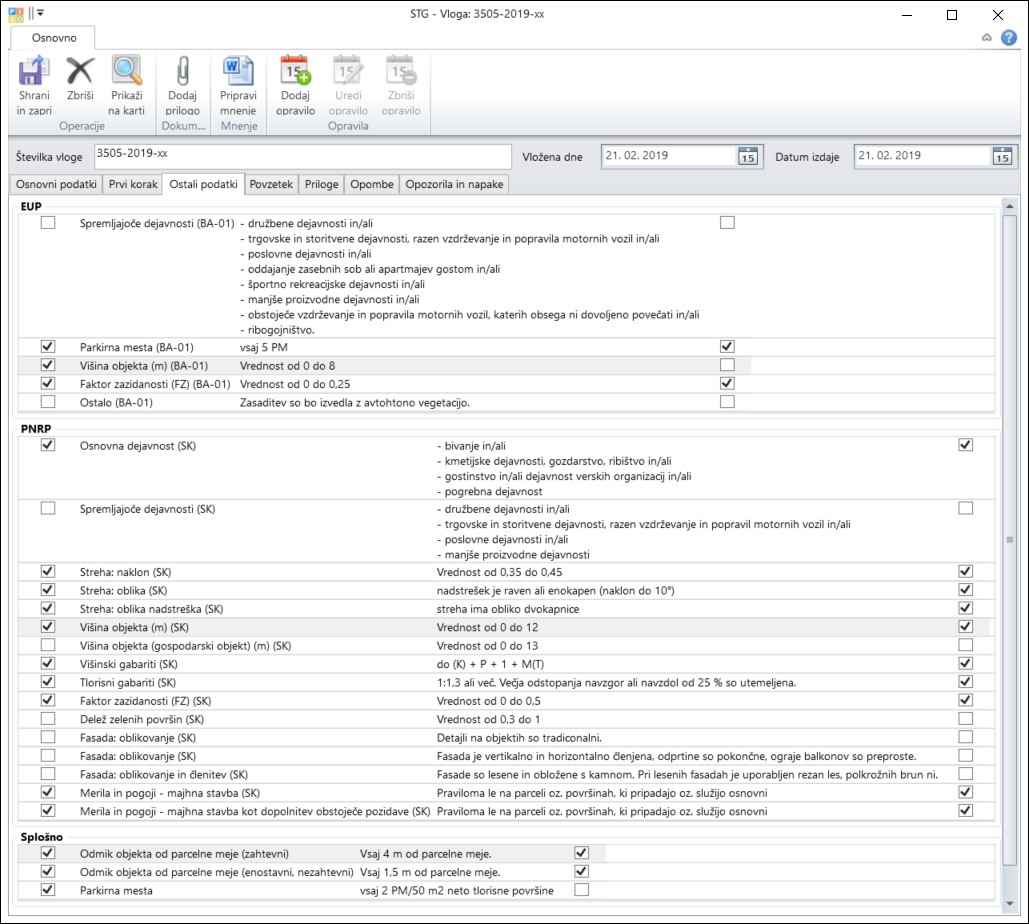
Task: Click Pripravi mnenje Word document icon
Action: click(238, 71)
